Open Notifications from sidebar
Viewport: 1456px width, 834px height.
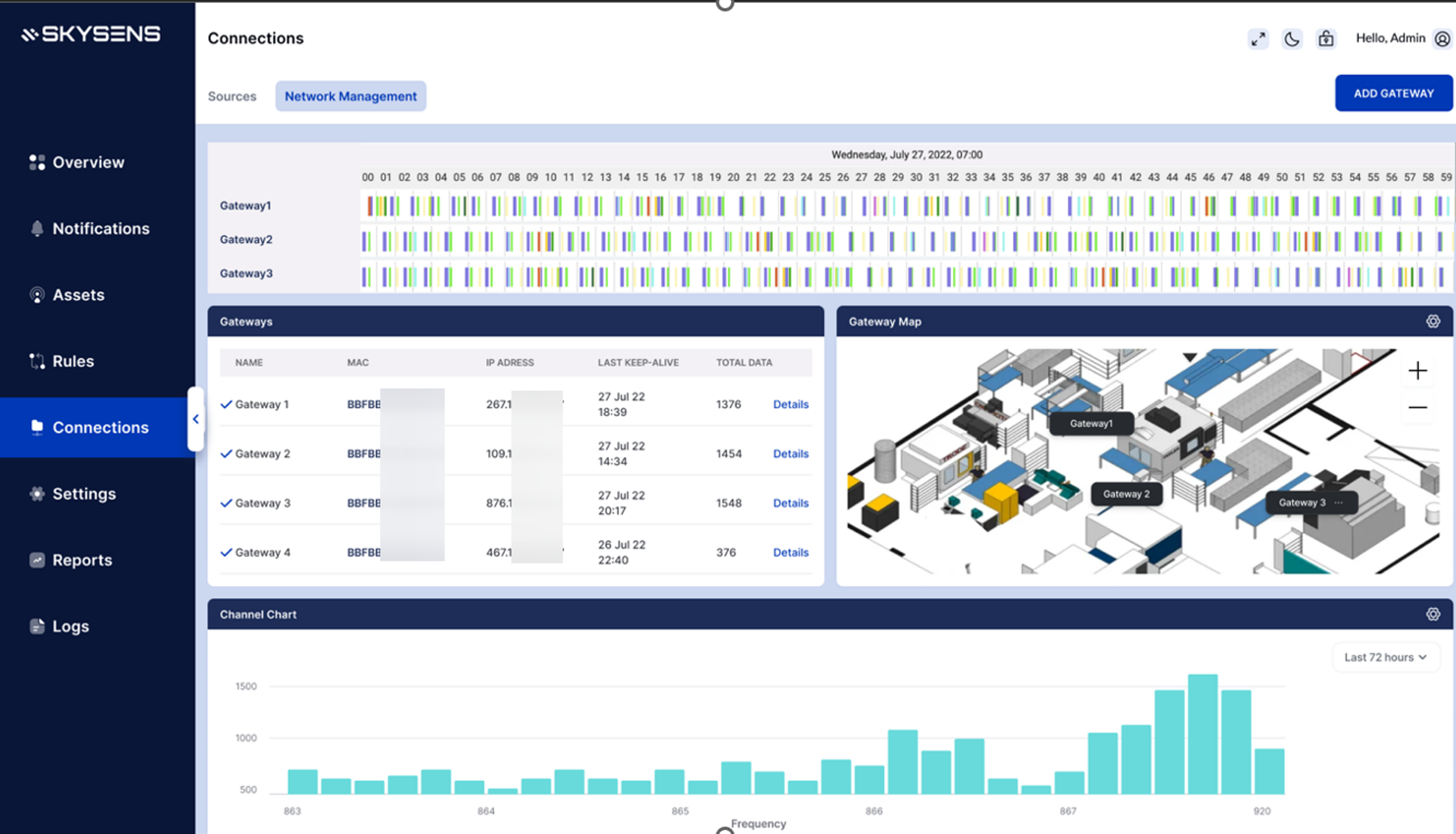100,229
